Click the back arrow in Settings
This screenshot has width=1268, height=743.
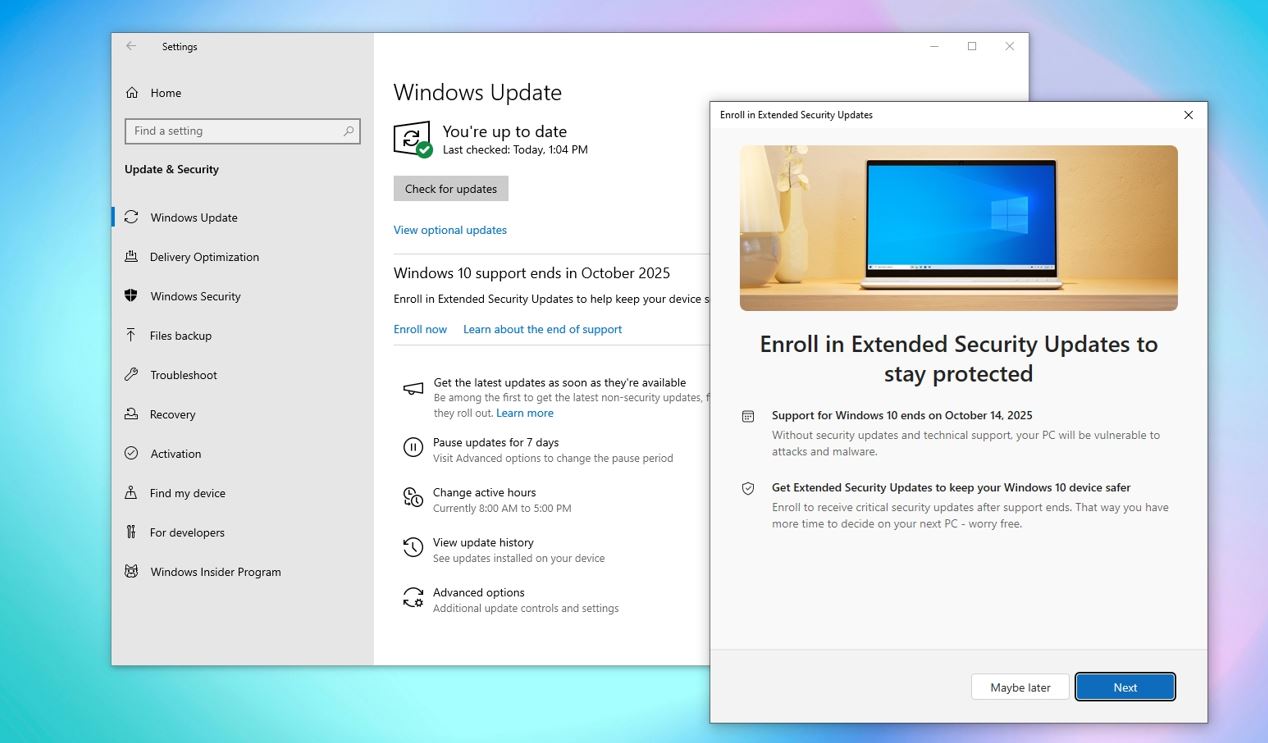click(131, 46)
